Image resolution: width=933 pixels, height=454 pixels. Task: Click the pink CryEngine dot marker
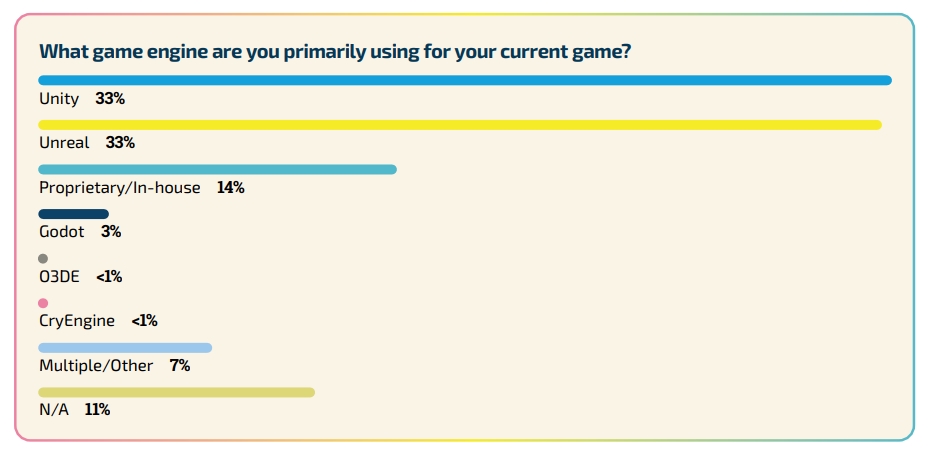(x=43, y=303)
